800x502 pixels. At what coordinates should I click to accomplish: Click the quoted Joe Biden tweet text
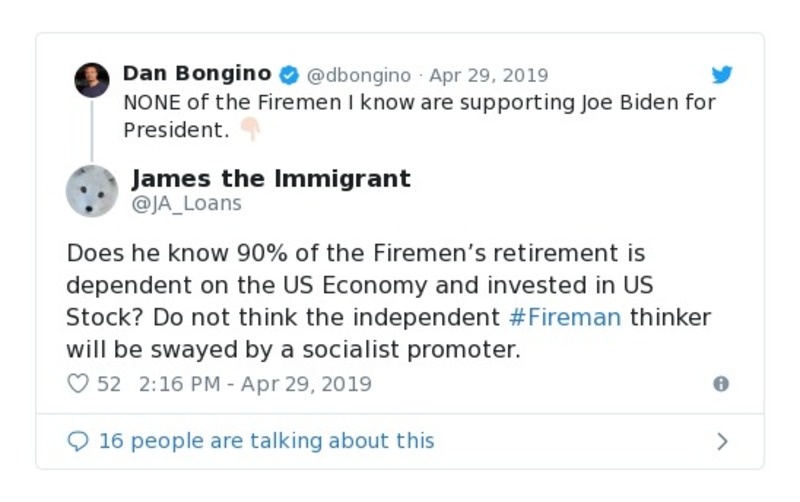pos(419,102)
